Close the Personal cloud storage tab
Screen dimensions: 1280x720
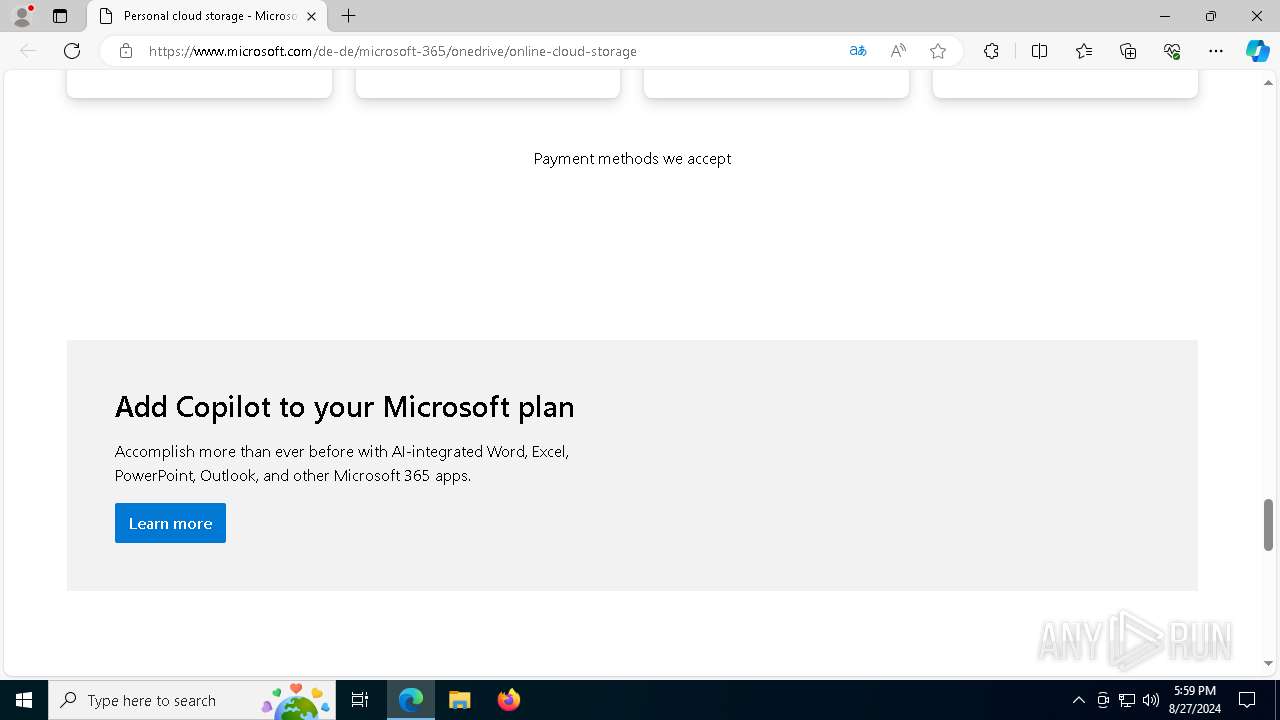pos(312,16)
